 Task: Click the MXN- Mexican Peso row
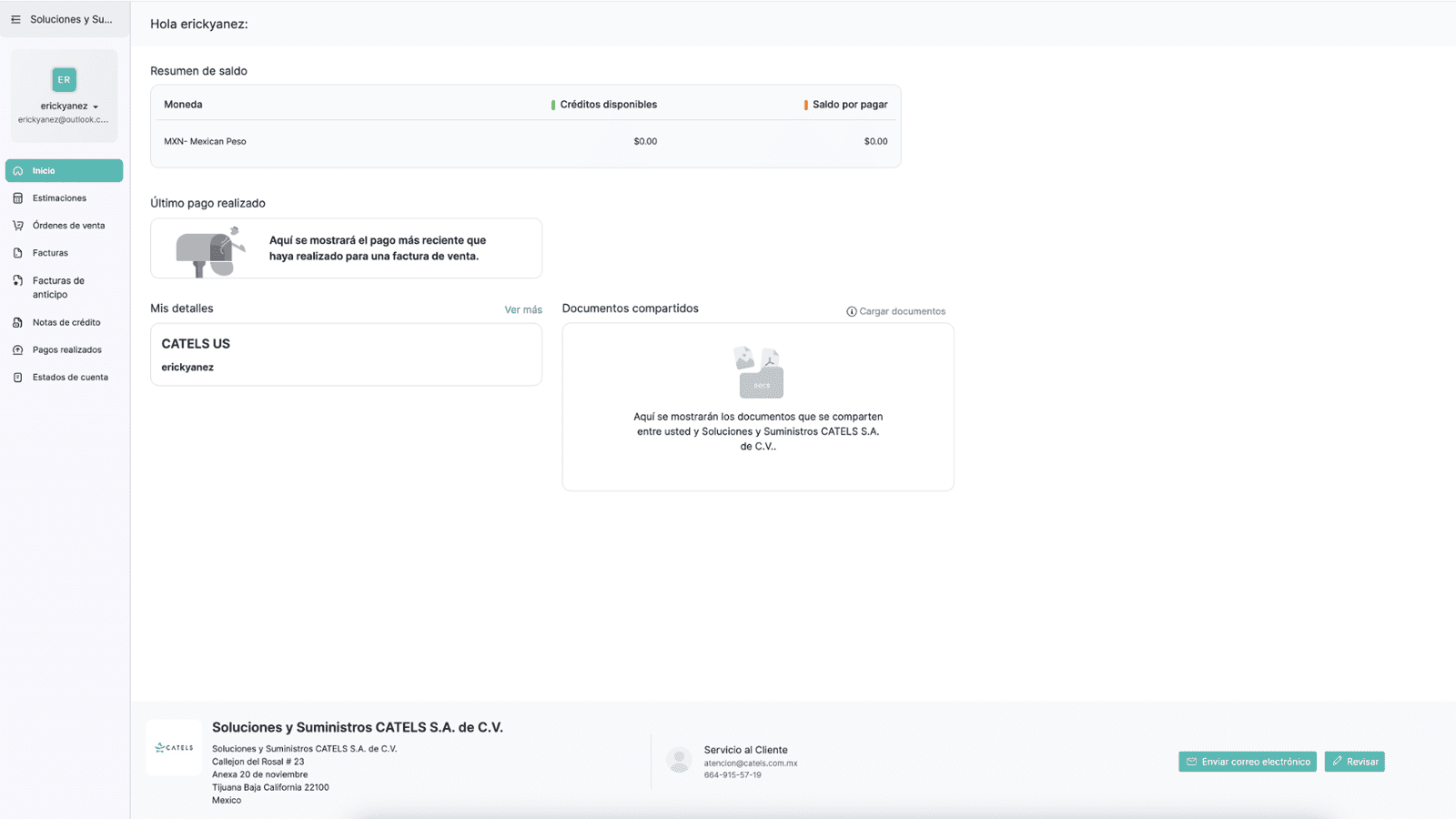click(x=526, y=142)
